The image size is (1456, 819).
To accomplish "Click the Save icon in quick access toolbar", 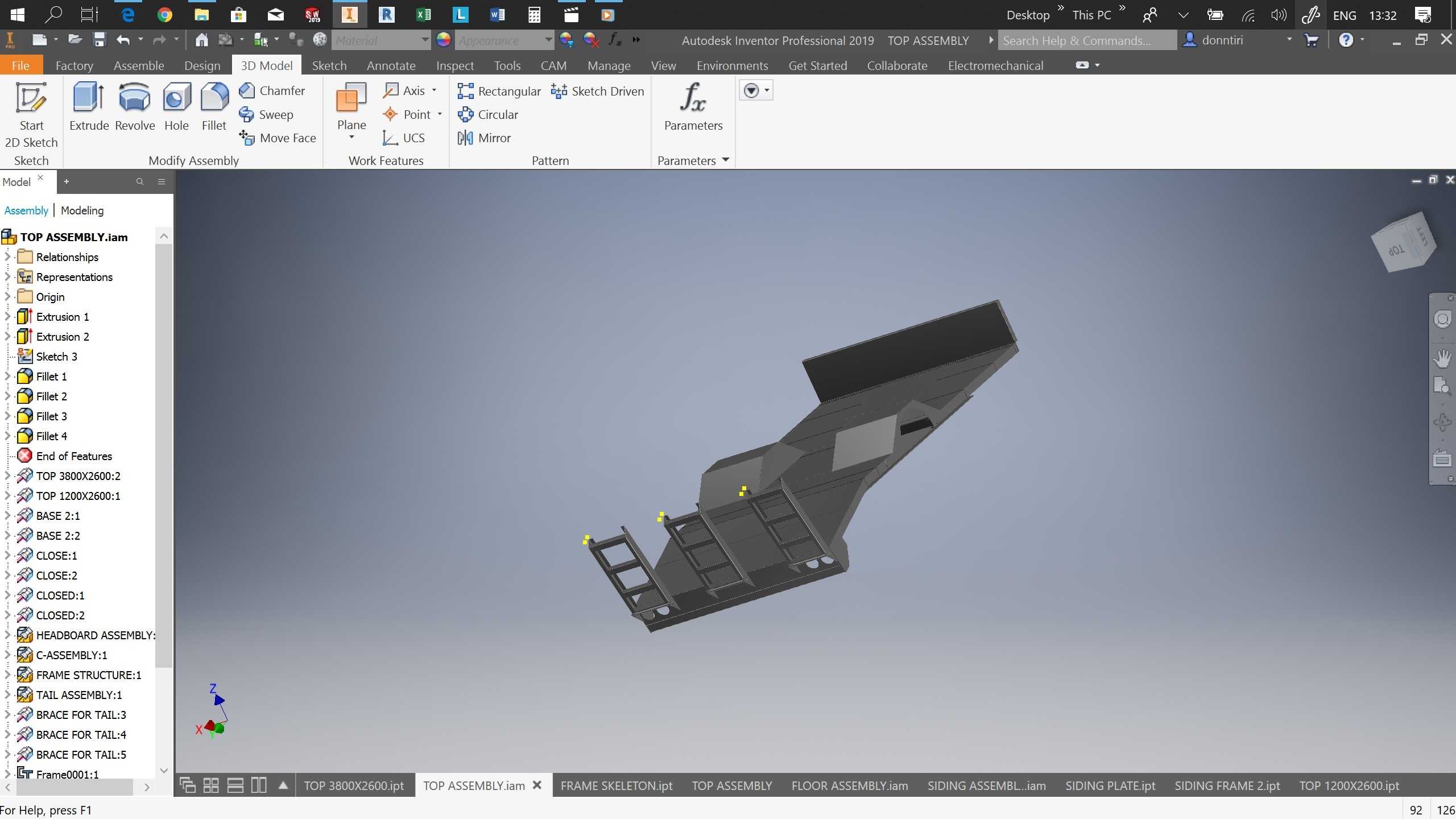I will click(x=100, y=40).
